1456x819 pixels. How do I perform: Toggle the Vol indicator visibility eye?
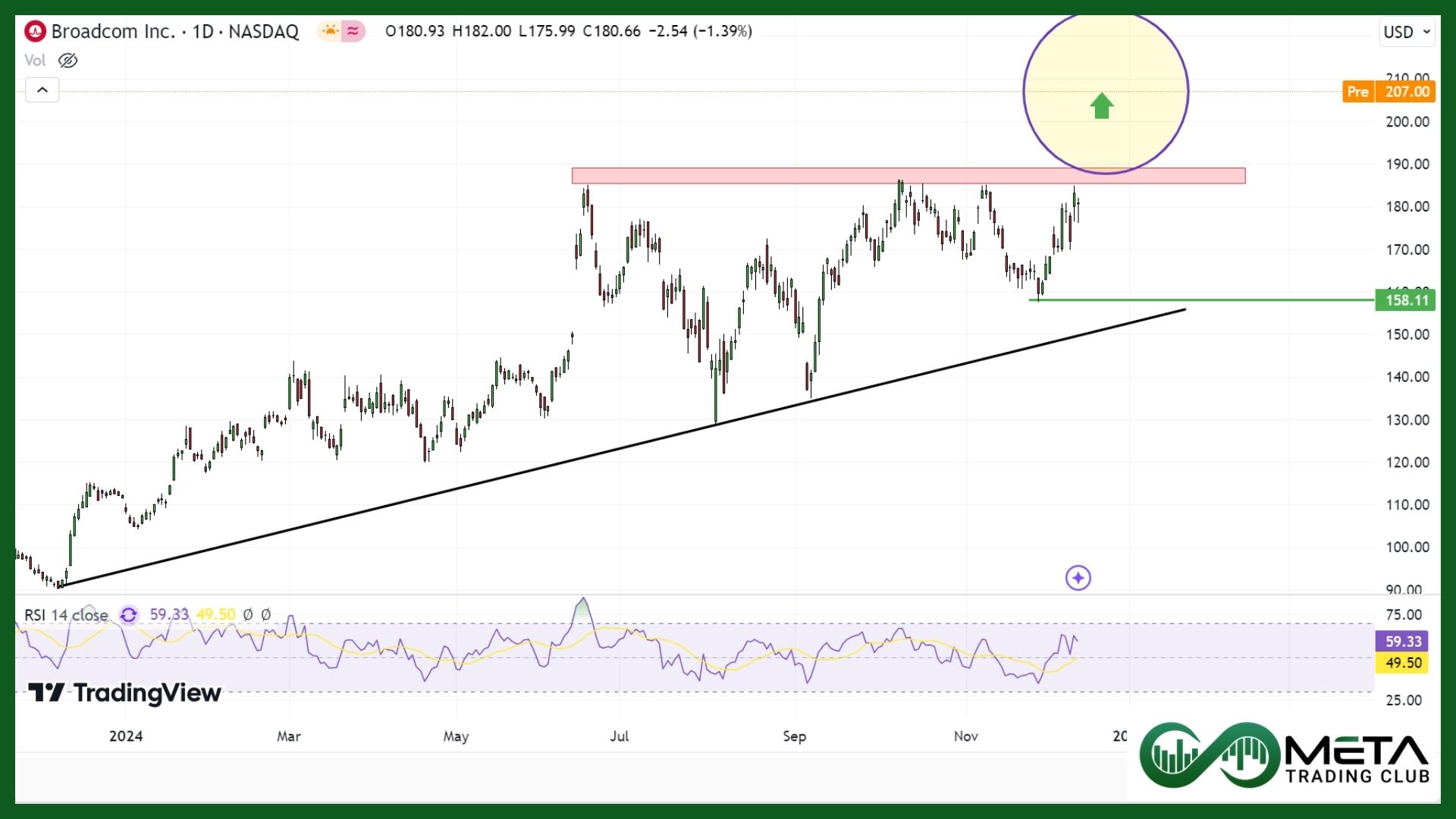67,61
